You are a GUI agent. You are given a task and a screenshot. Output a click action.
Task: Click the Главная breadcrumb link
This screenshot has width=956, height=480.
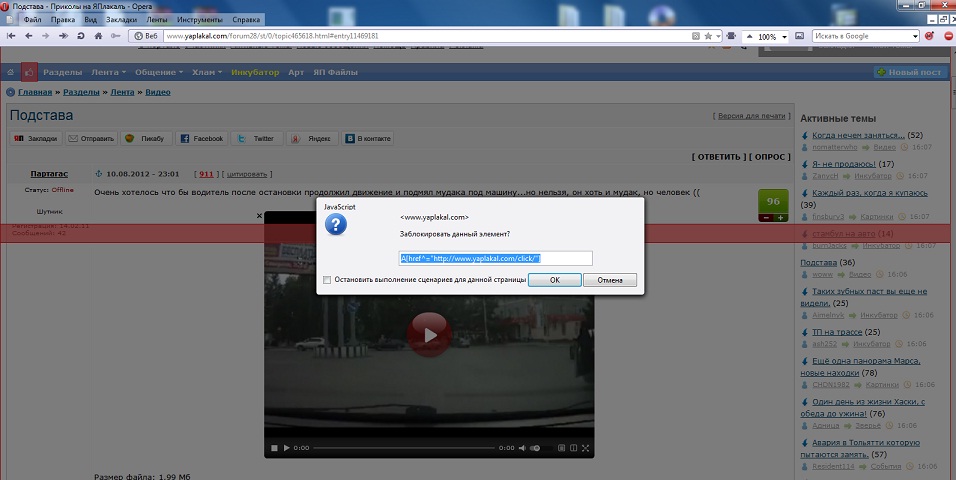click(35, 92)
